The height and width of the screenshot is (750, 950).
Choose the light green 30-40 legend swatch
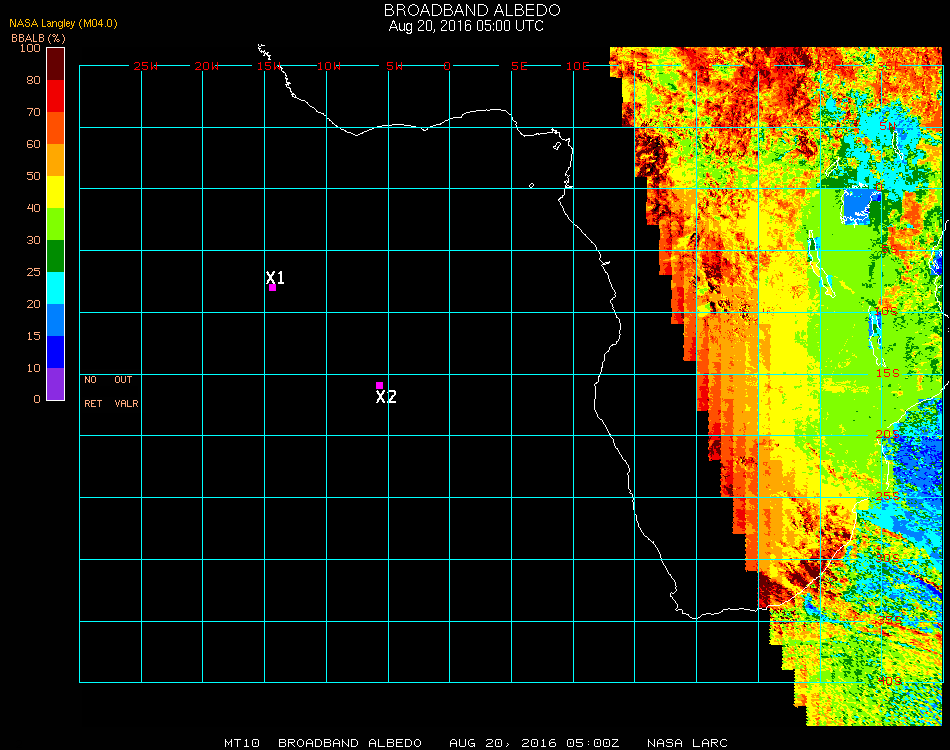click(x=55, y=224)
